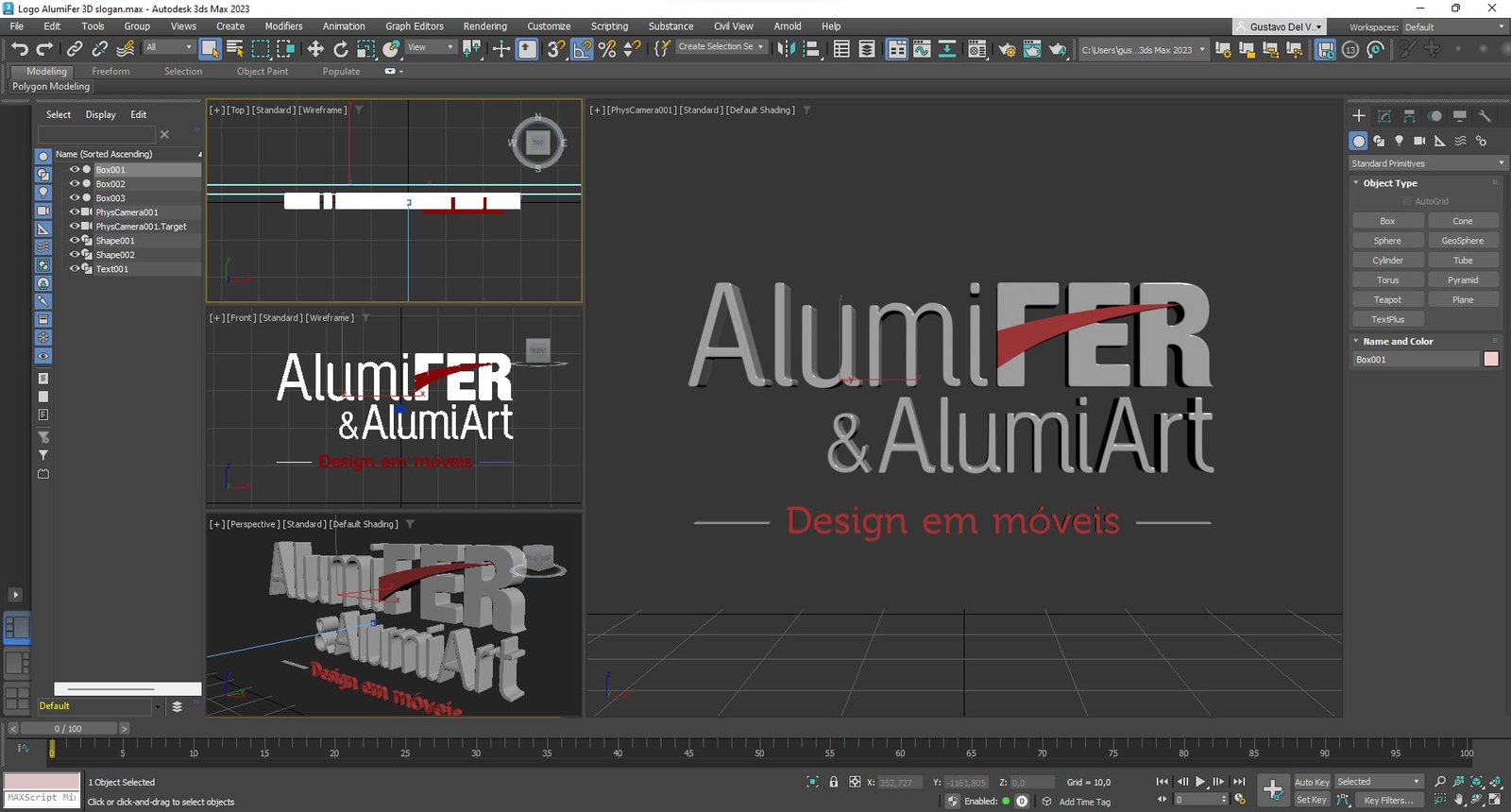Toggle the 3D Snaps icon
The height and width of the screenshot is (812, 1511).
(556, 48)
